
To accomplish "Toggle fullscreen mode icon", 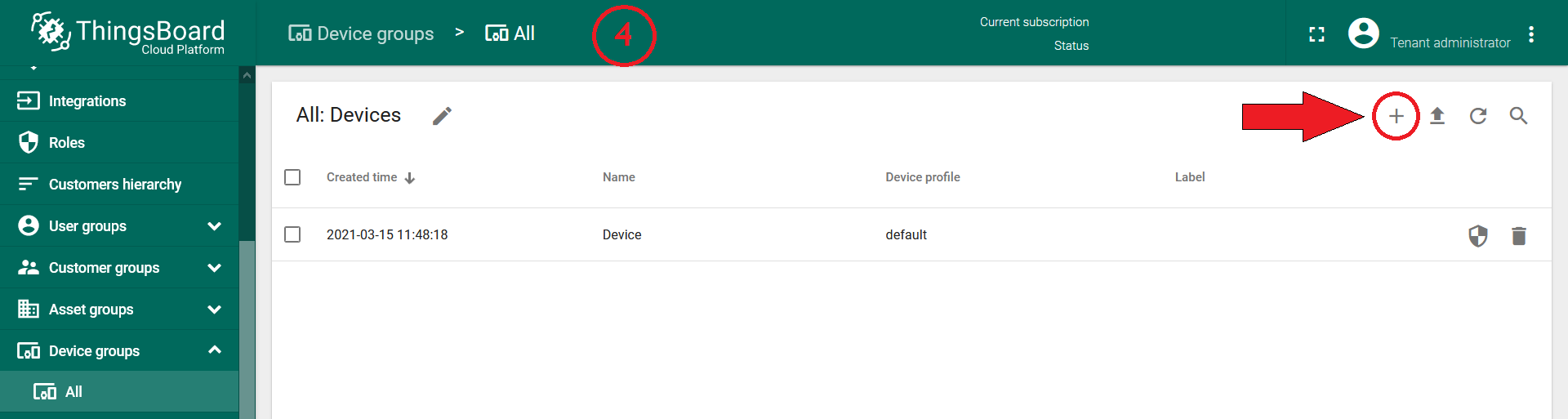I will pyautogui.click(x=1316, y=34).
